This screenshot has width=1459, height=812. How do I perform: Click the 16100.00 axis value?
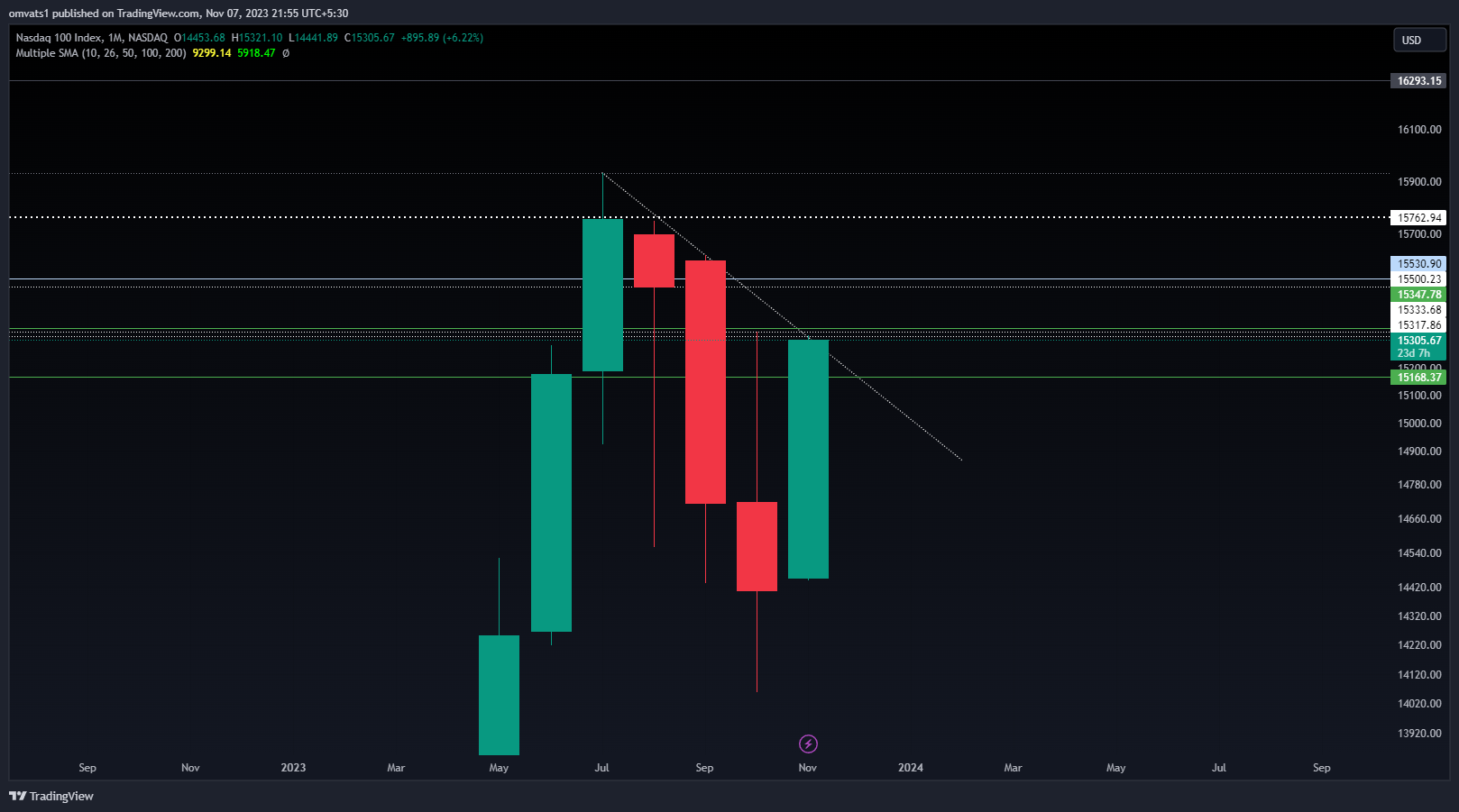1419,130
